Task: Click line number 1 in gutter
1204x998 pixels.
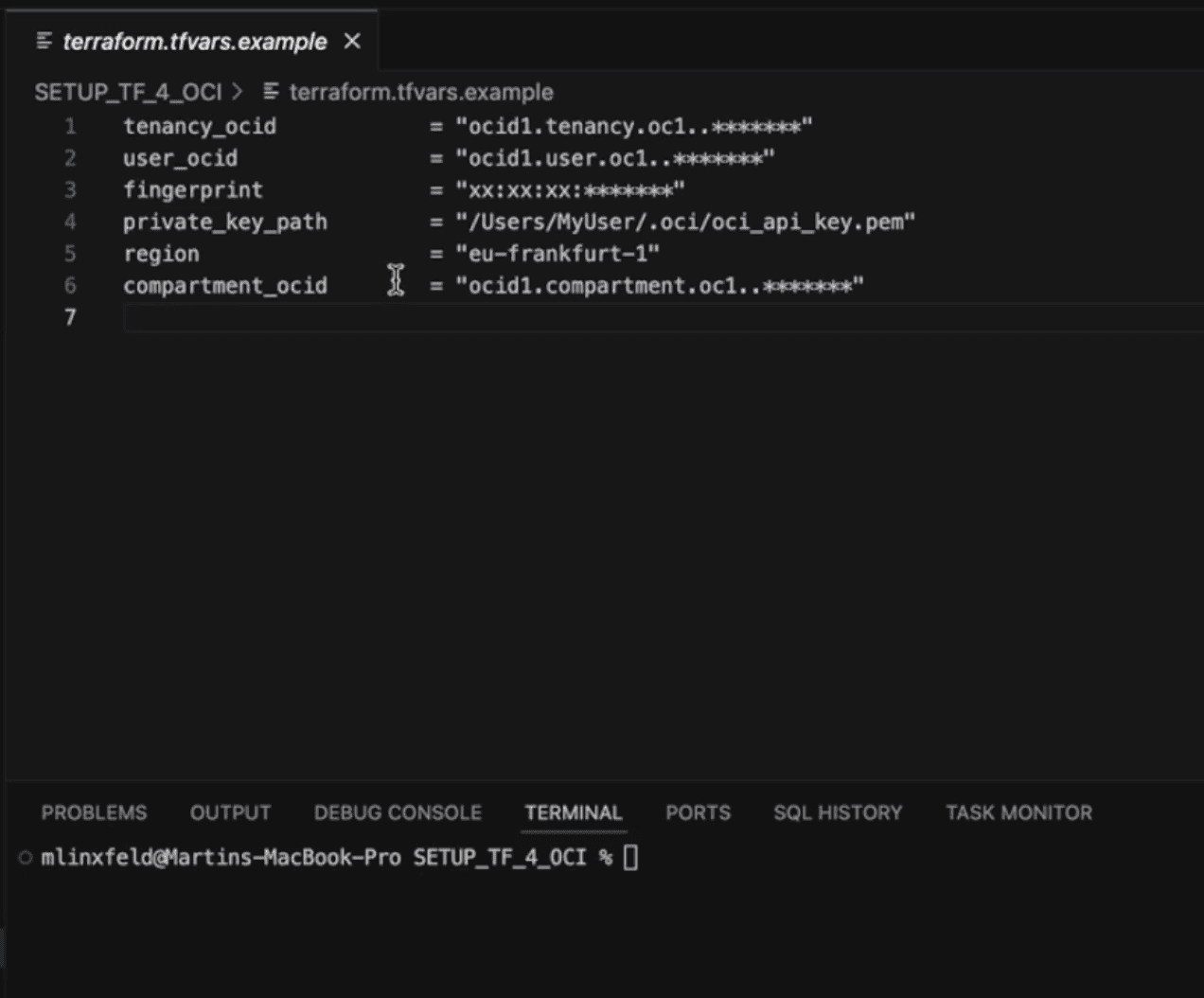Action: pos(70,126)
